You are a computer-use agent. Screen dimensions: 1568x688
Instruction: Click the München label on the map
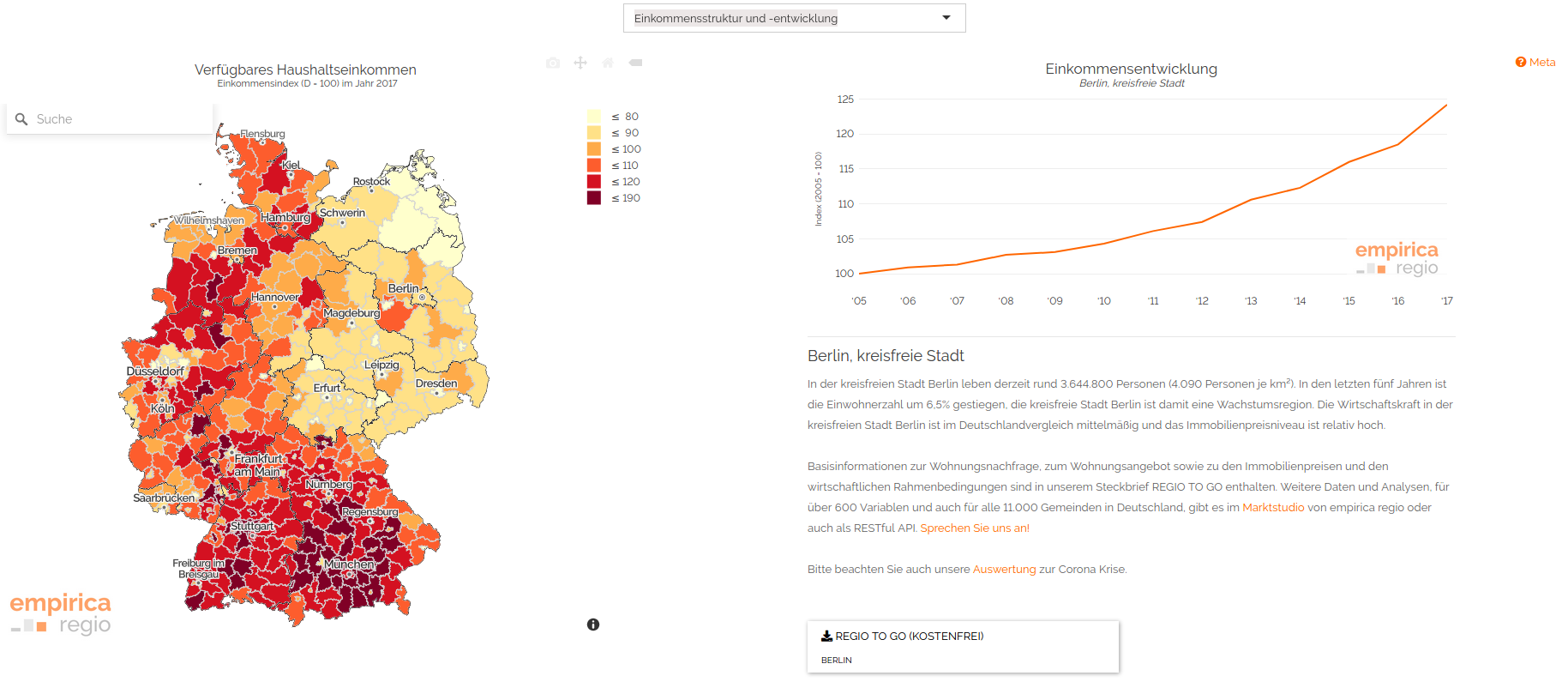(x=349, y=564)
